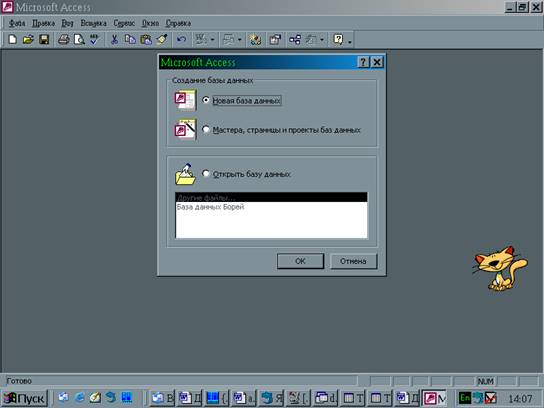Image resolution: width=544 pixels, height=408 pixels.
Task: Click the New database toolbar icon
Action: 12,40
